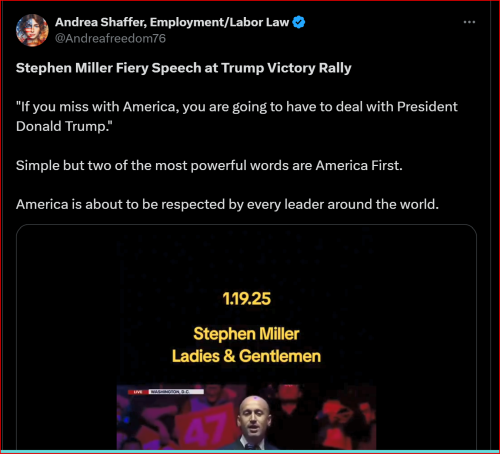Screen dimensions: 500x454
Task: Open Andrea Shaffer's profile avatar
Action: point(32,30)
